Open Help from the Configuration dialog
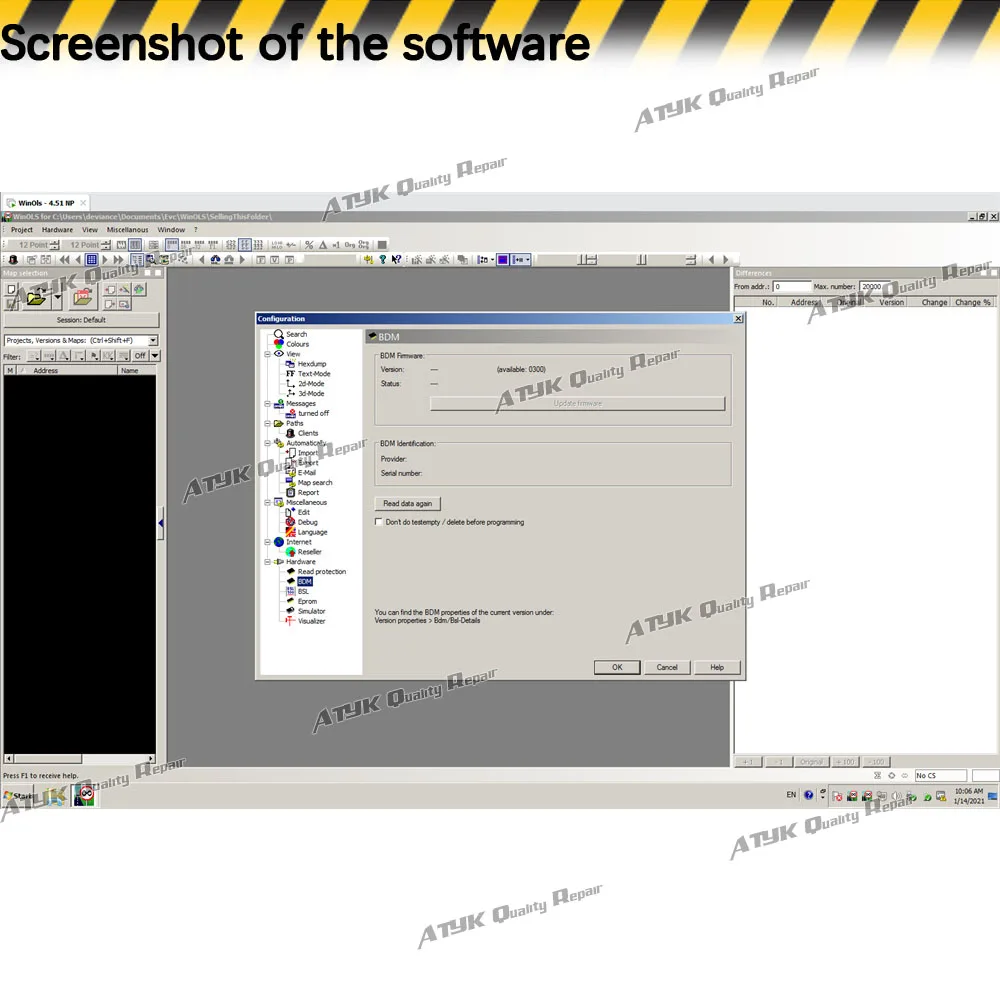 717,667
